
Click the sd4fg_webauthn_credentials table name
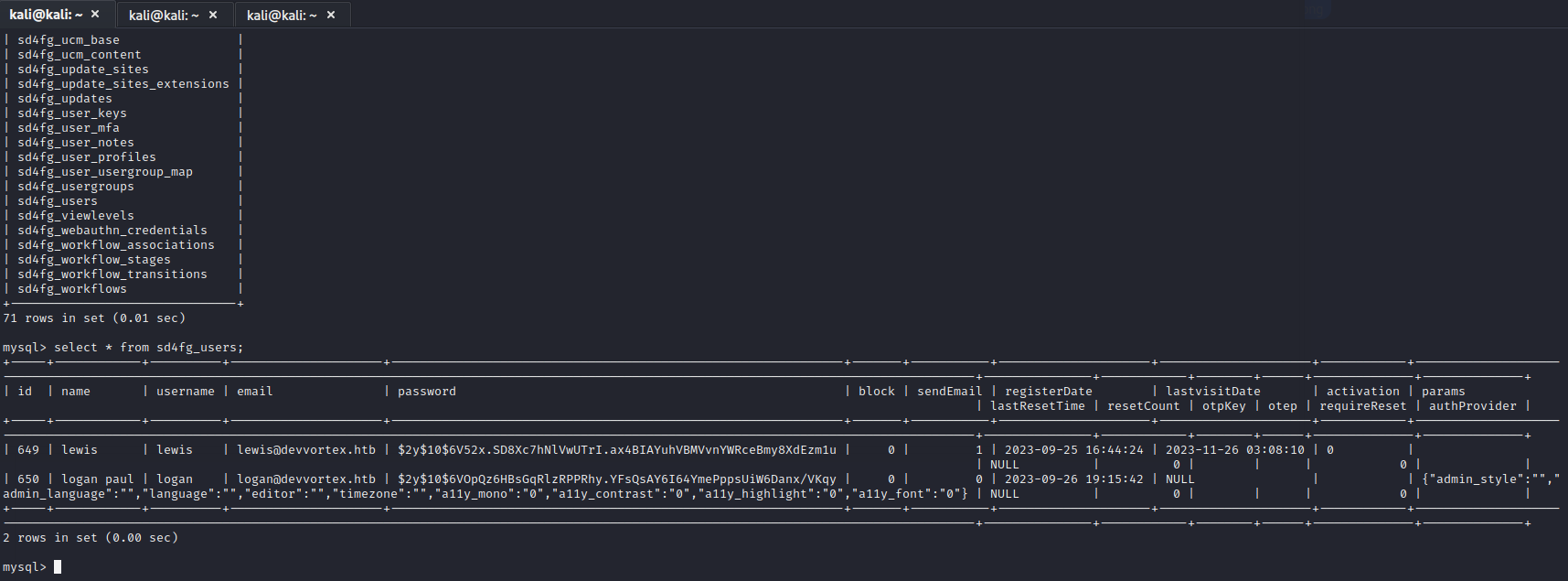112,231
